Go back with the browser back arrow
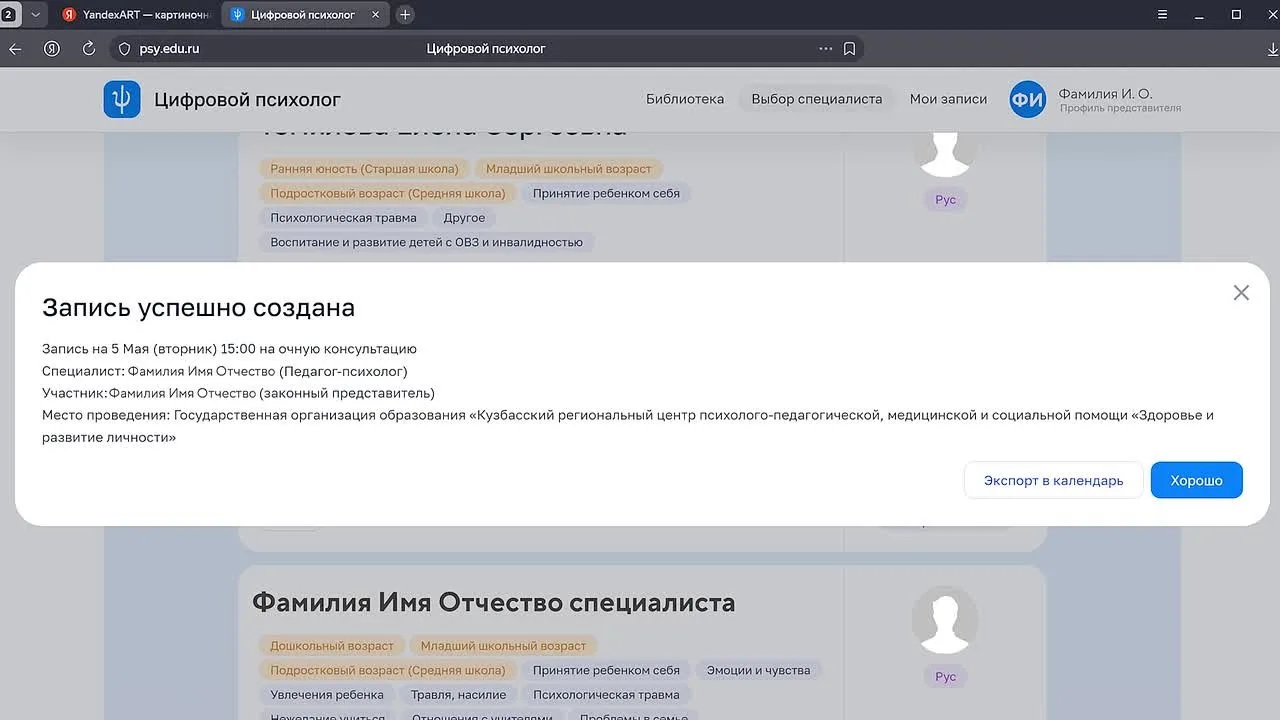The image size is (1280, 720). point(15,48)
